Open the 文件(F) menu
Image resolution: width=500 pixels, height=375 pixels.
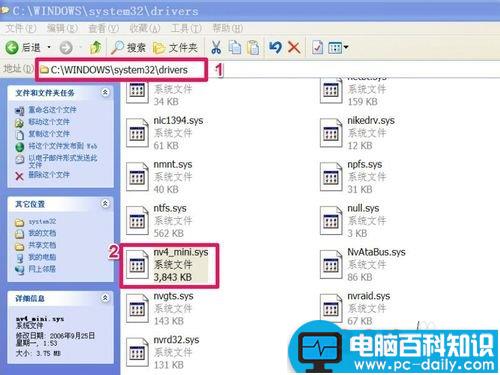[x=21, y=28]
